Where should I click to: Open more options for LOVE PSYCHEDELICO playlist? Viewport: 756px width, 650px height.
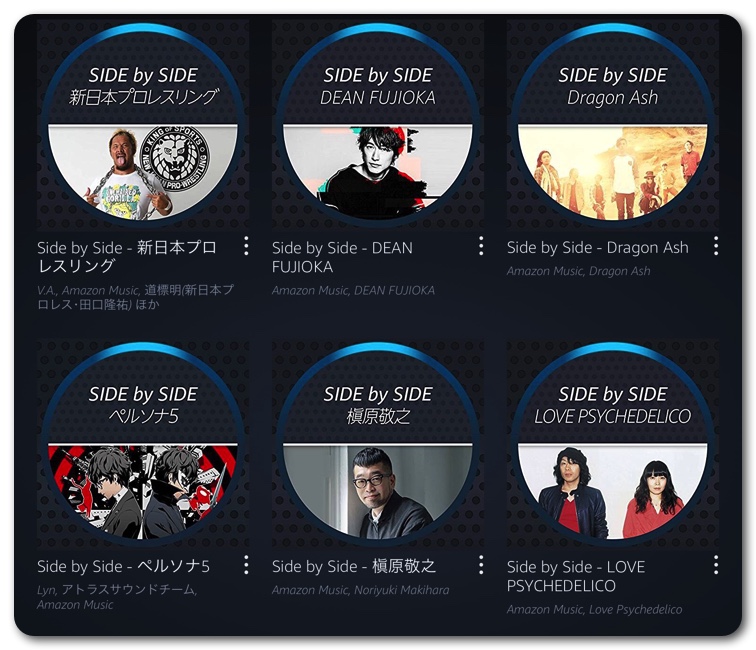click(x=716, y=565)
